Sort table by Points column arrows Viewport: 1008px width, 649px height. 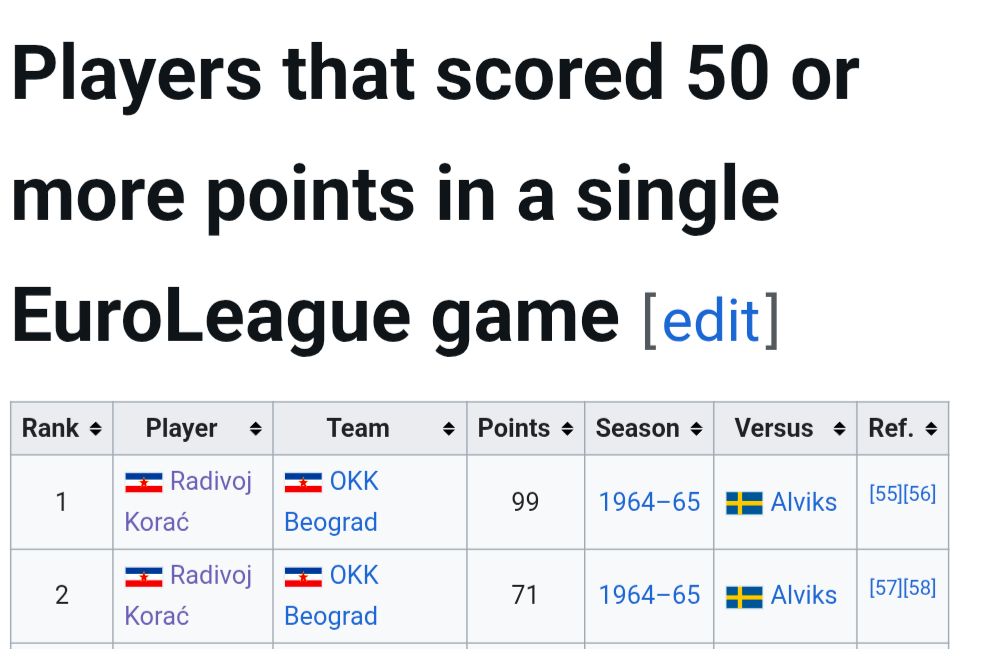point(567,429)
